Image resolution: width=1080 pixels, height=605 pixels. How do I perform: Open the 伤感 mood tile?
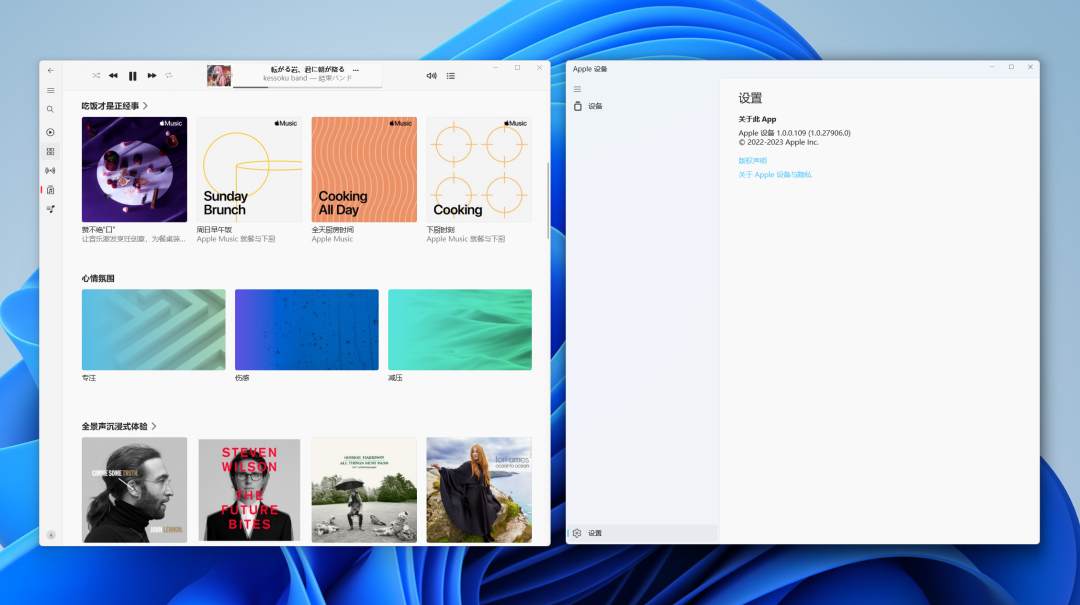click(x=307, y=329)
